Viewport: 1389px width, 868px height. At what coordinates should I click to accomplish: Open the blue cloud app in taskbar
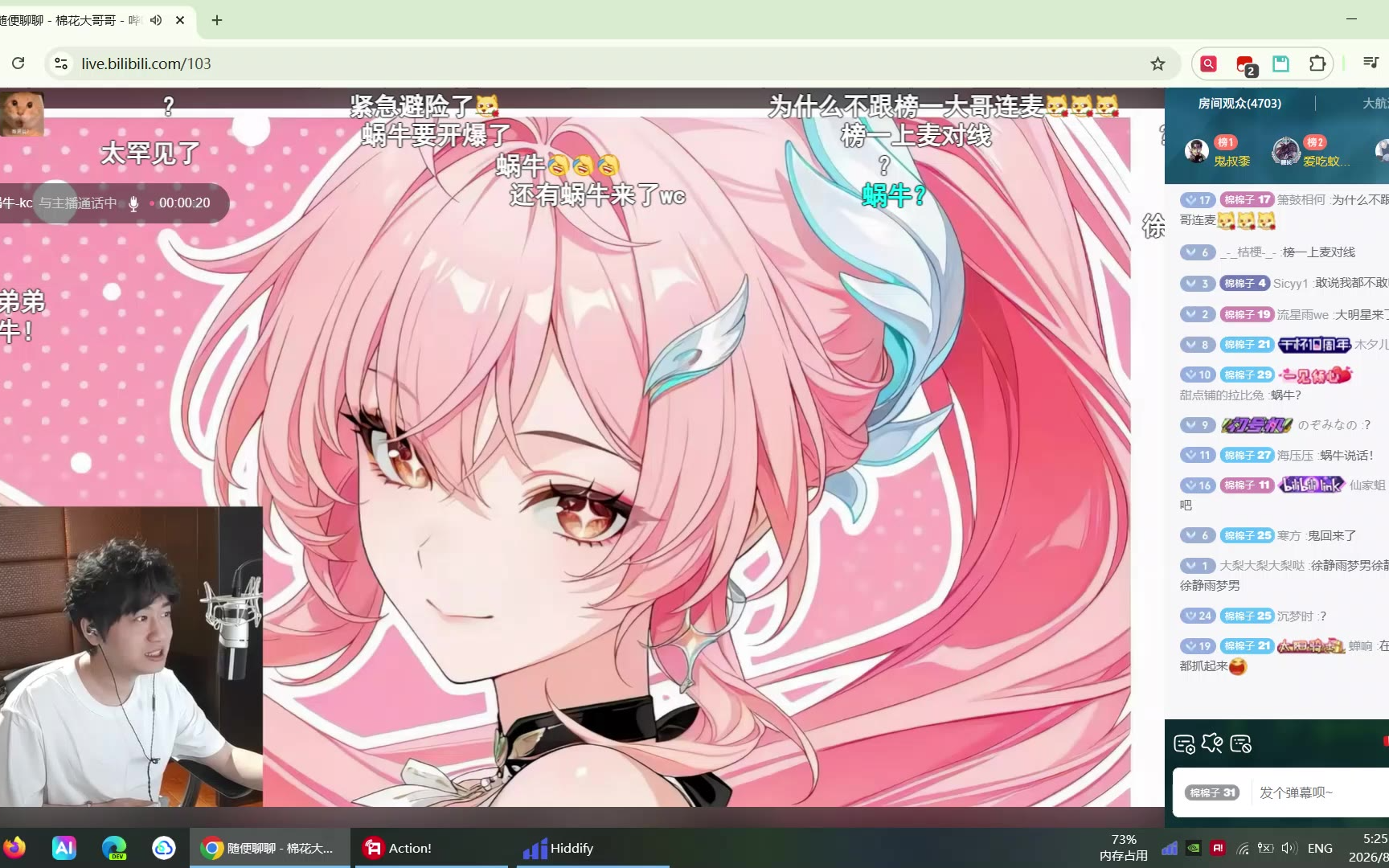164,848
